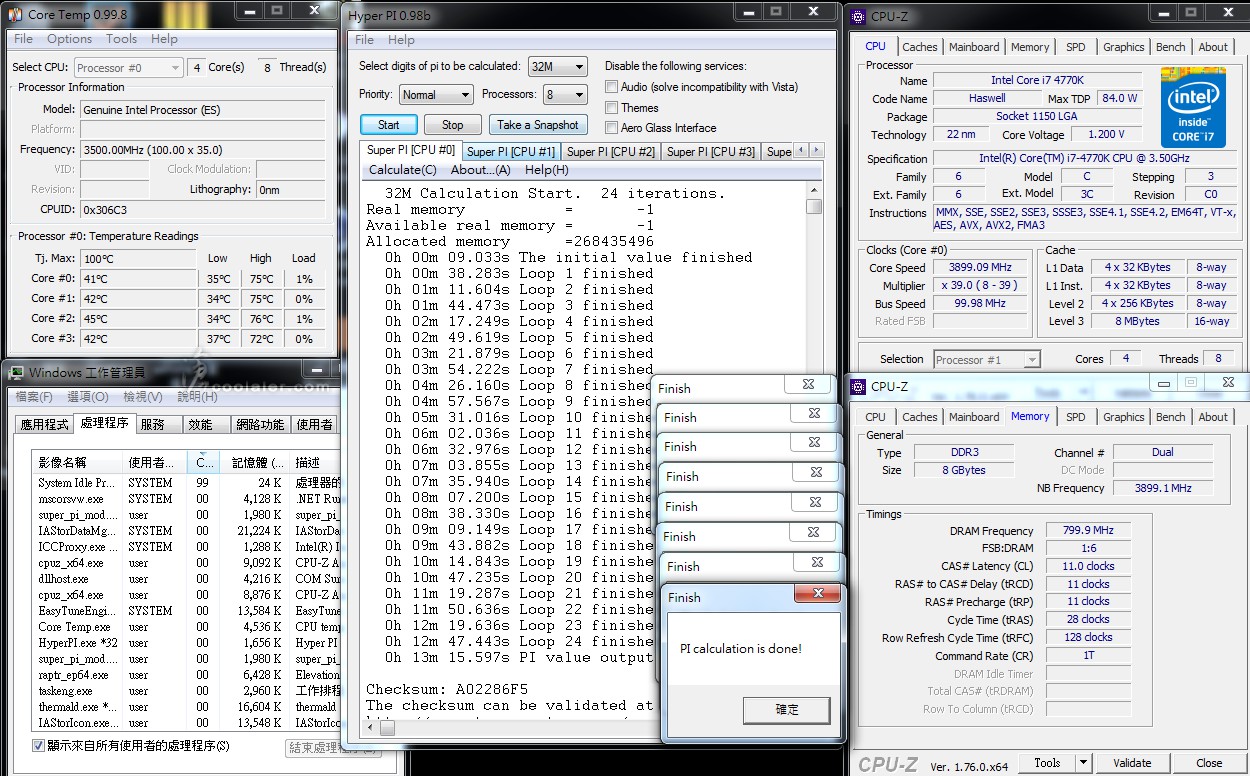
Task: Select the thermald.exe process row
Action: coord(185,707)
